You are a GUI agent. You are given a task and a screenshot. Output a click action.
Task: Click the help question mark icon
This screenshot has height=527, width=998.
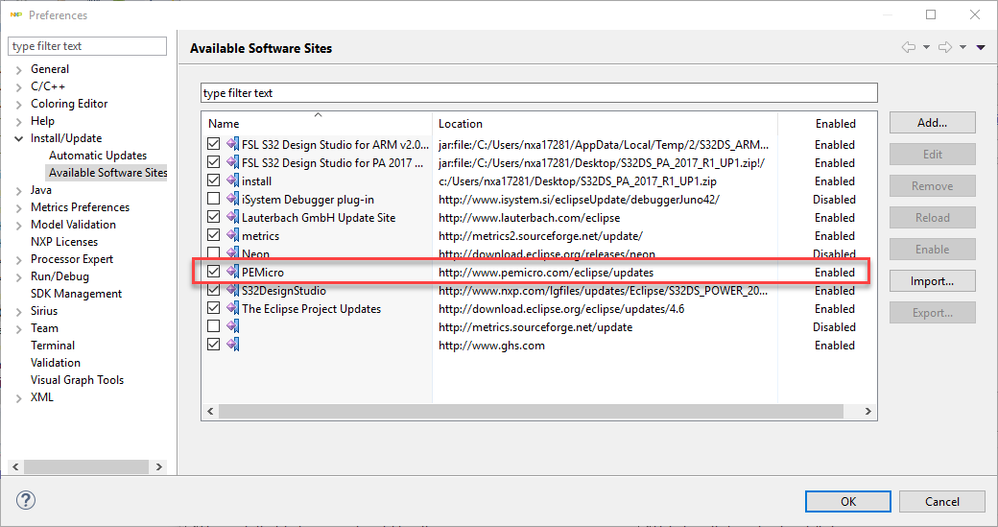26,500
